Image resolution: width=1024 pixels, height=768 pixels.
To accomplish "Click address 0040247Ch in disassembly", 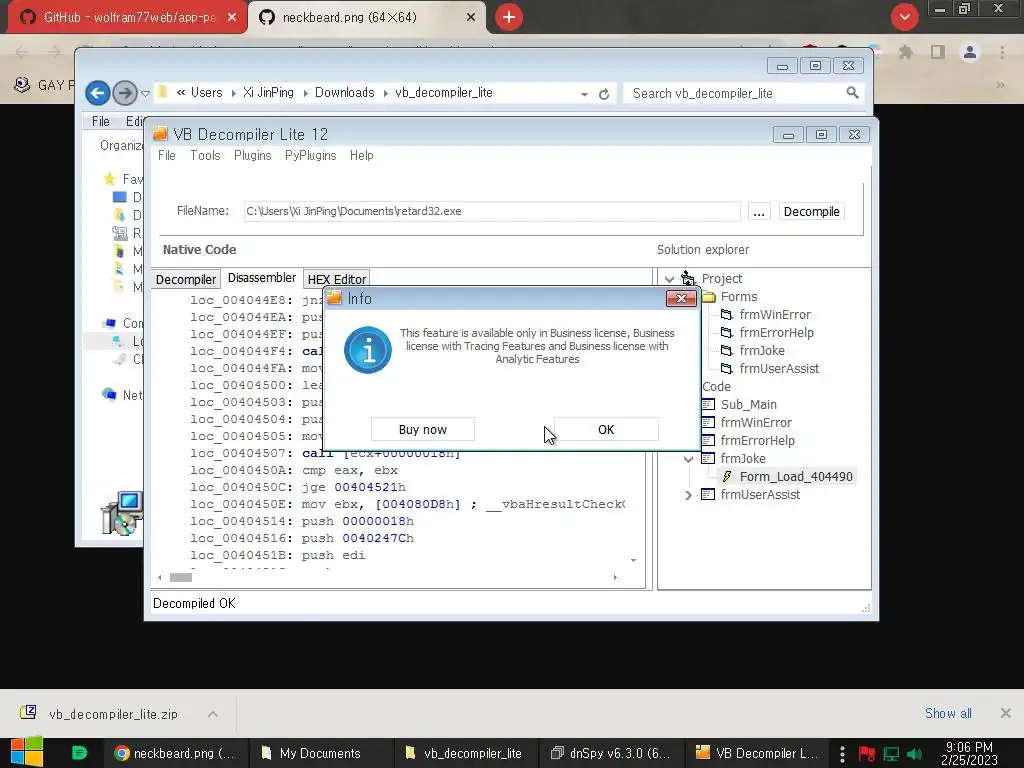I will click(x=377, y=538).
